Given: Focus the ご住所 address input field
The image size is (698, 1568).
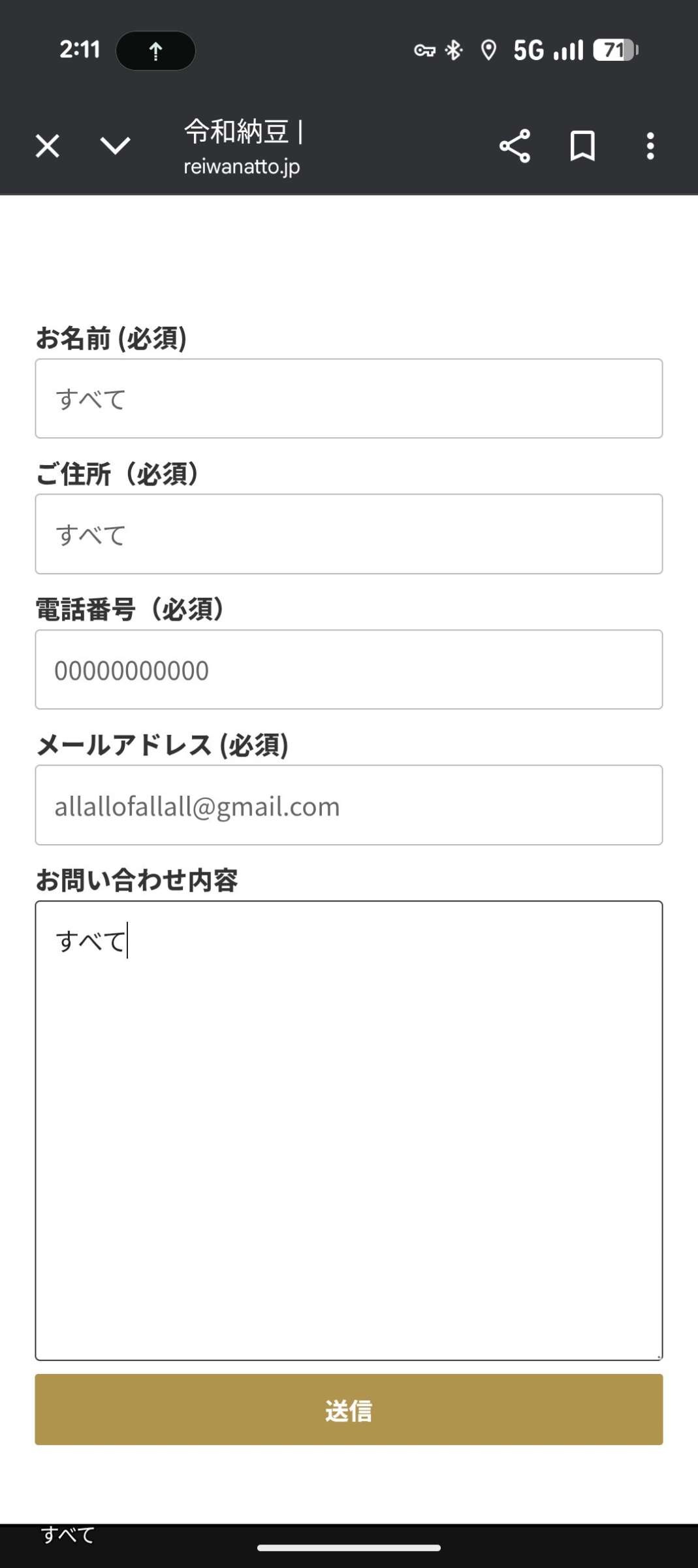Looking at the screenshot, I should (x=349, y=534).
